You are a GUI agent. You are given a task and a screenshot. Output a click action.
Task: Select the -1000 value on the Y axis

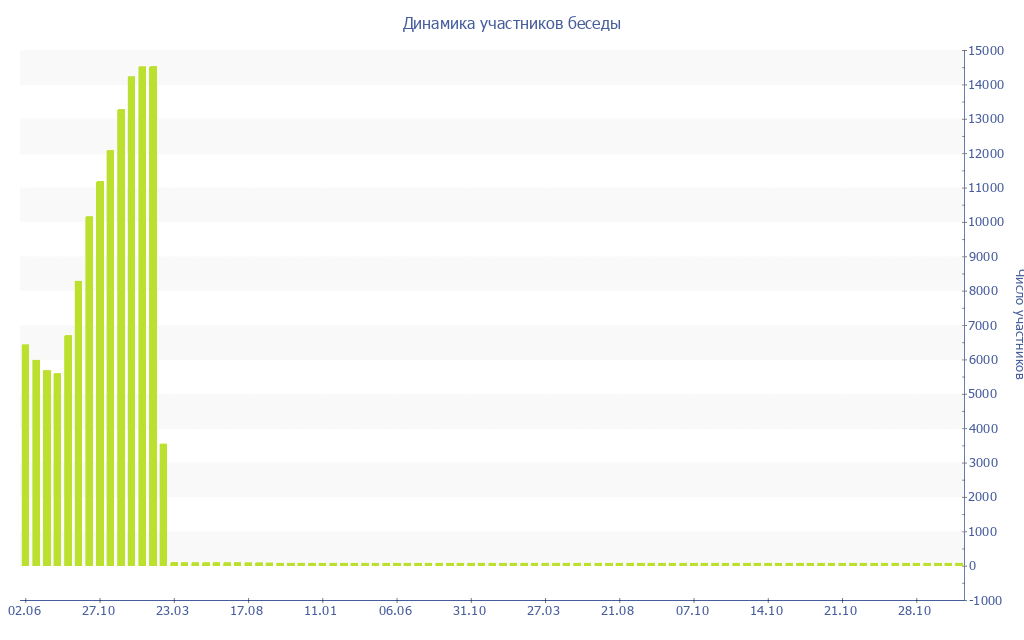(x=986, y=600)
